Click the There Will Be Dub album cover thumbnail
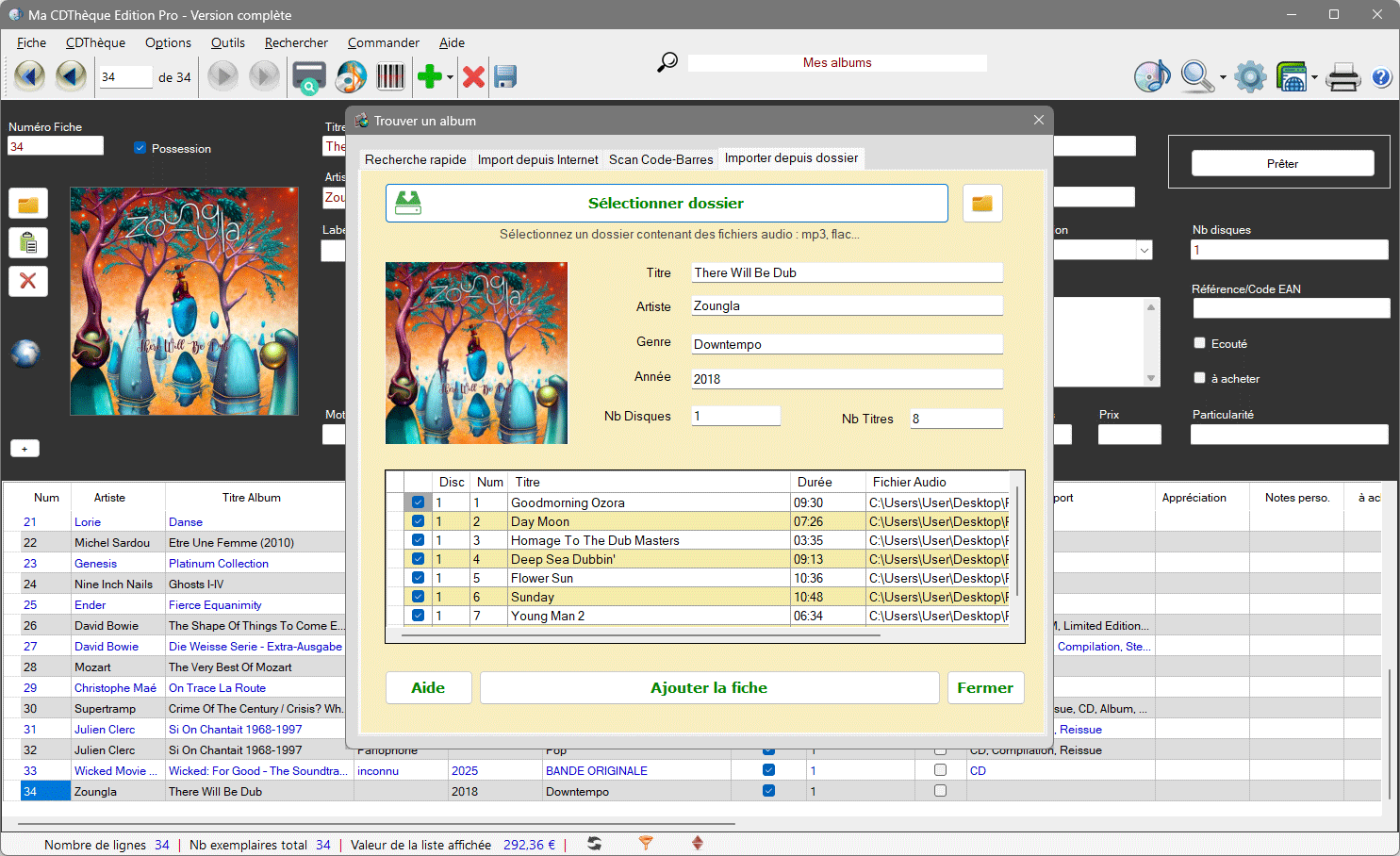The image size is (1400, 856). click(x=475, y=354)
